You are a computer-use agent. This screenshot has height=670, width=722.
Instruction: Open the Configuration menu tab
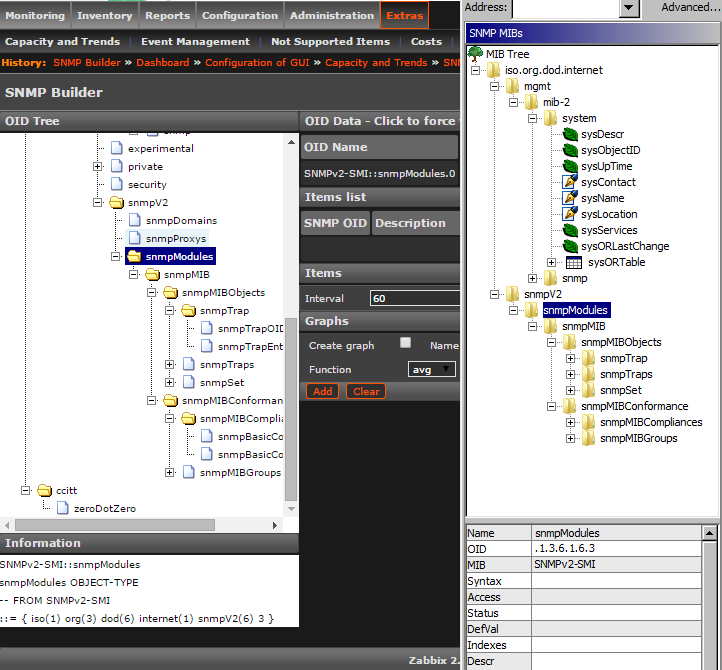click(240, 15)
